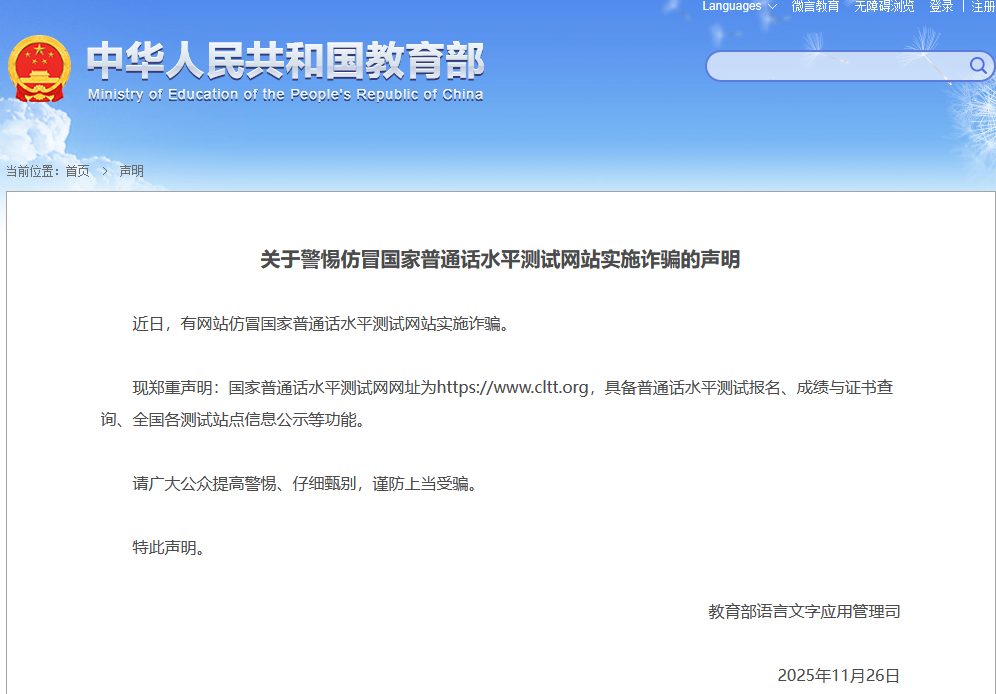Click the national emblem logo

(39, 68)
